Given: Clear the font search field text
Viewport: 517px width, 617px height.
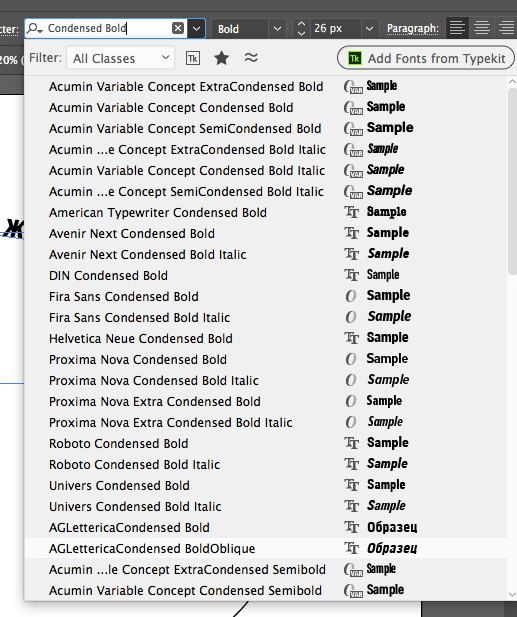Looking at the screenshot, I should coord(178,28).
